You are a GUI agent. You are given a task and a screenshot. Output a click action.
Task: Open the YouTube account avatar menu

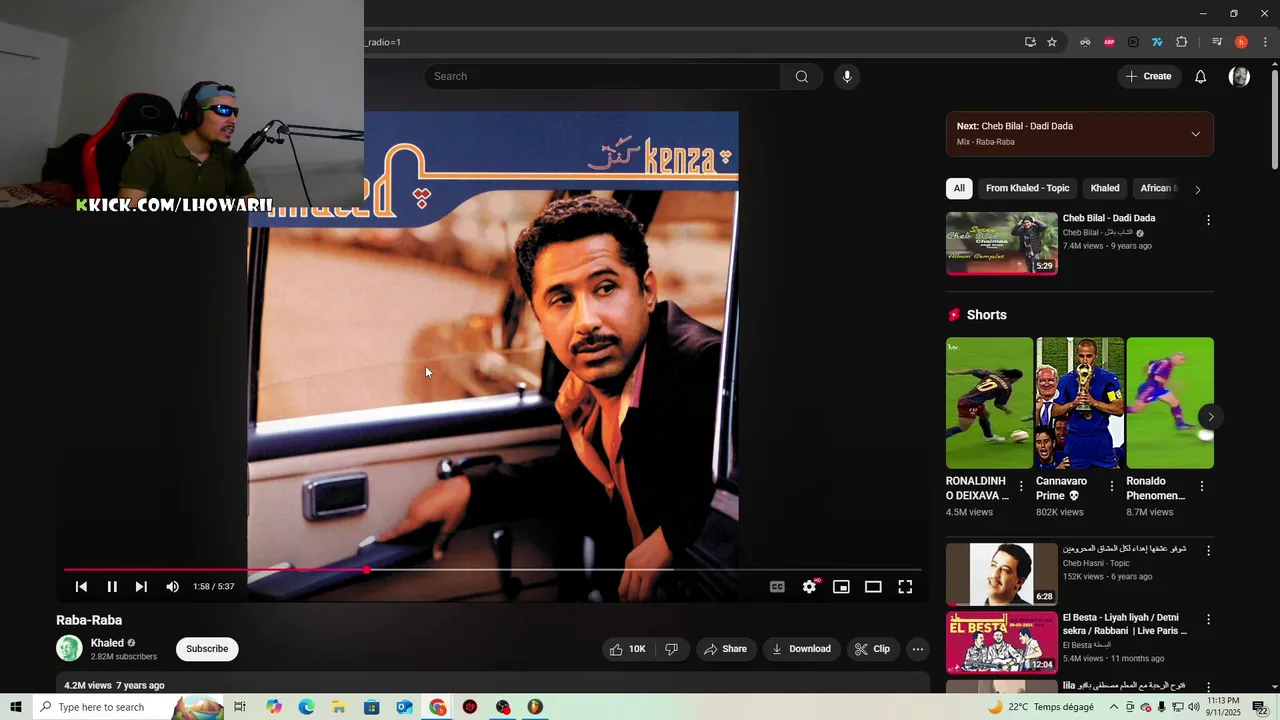[x=1239, y=76]
